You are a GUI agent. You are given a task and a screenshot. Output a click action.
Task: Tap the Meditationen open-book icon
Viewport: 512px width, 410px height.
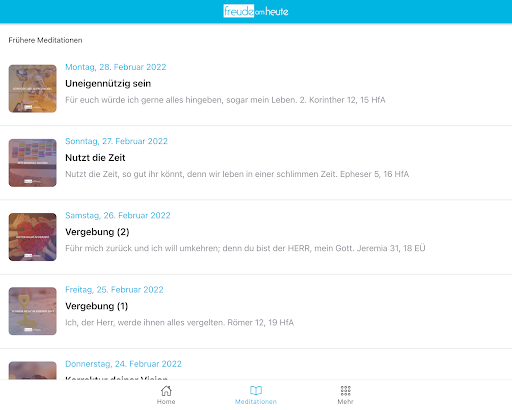point(256,390)
